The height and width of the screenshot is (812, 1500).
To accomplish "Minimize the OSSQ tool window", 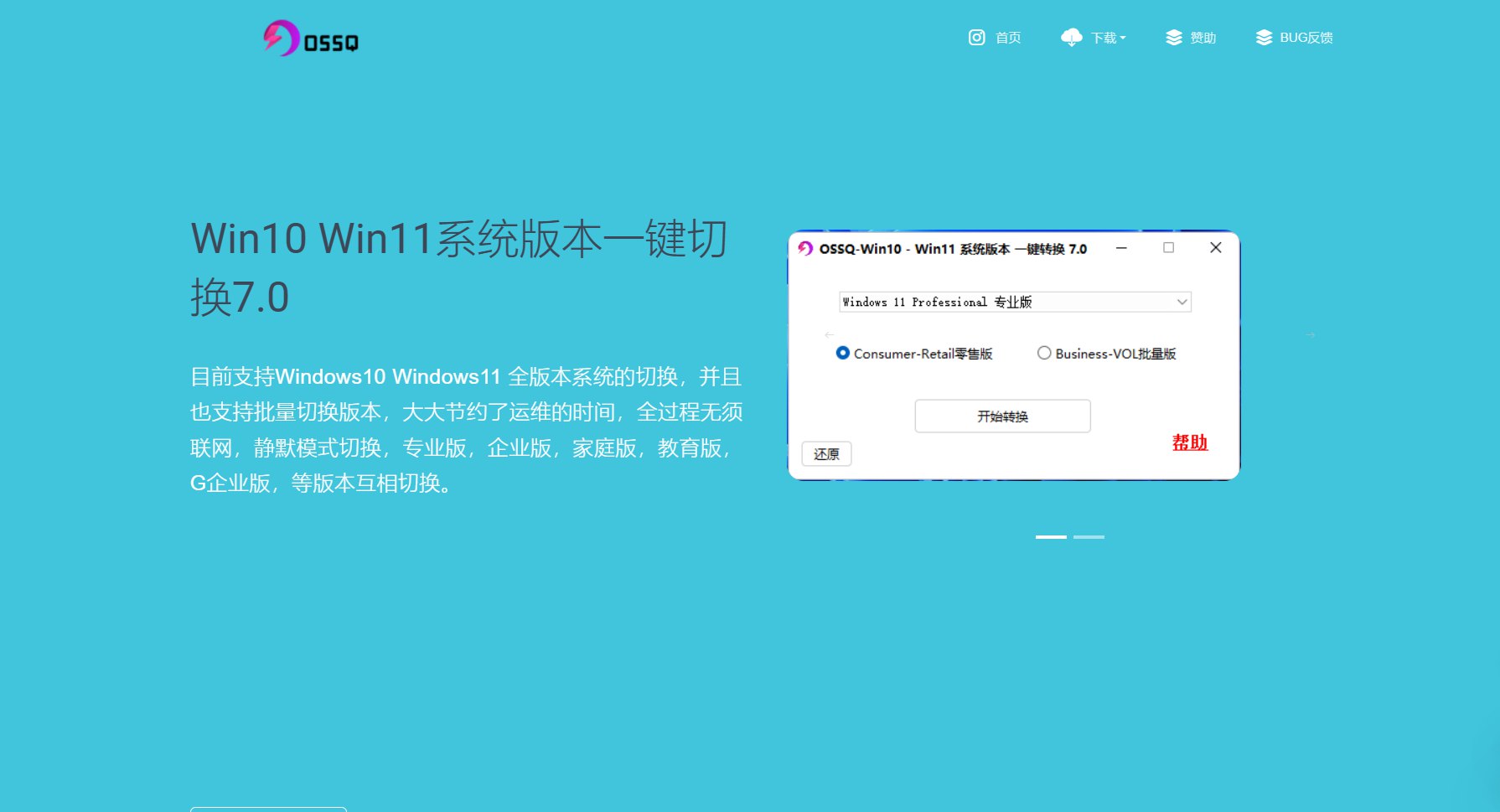I will click(1121, 248).
